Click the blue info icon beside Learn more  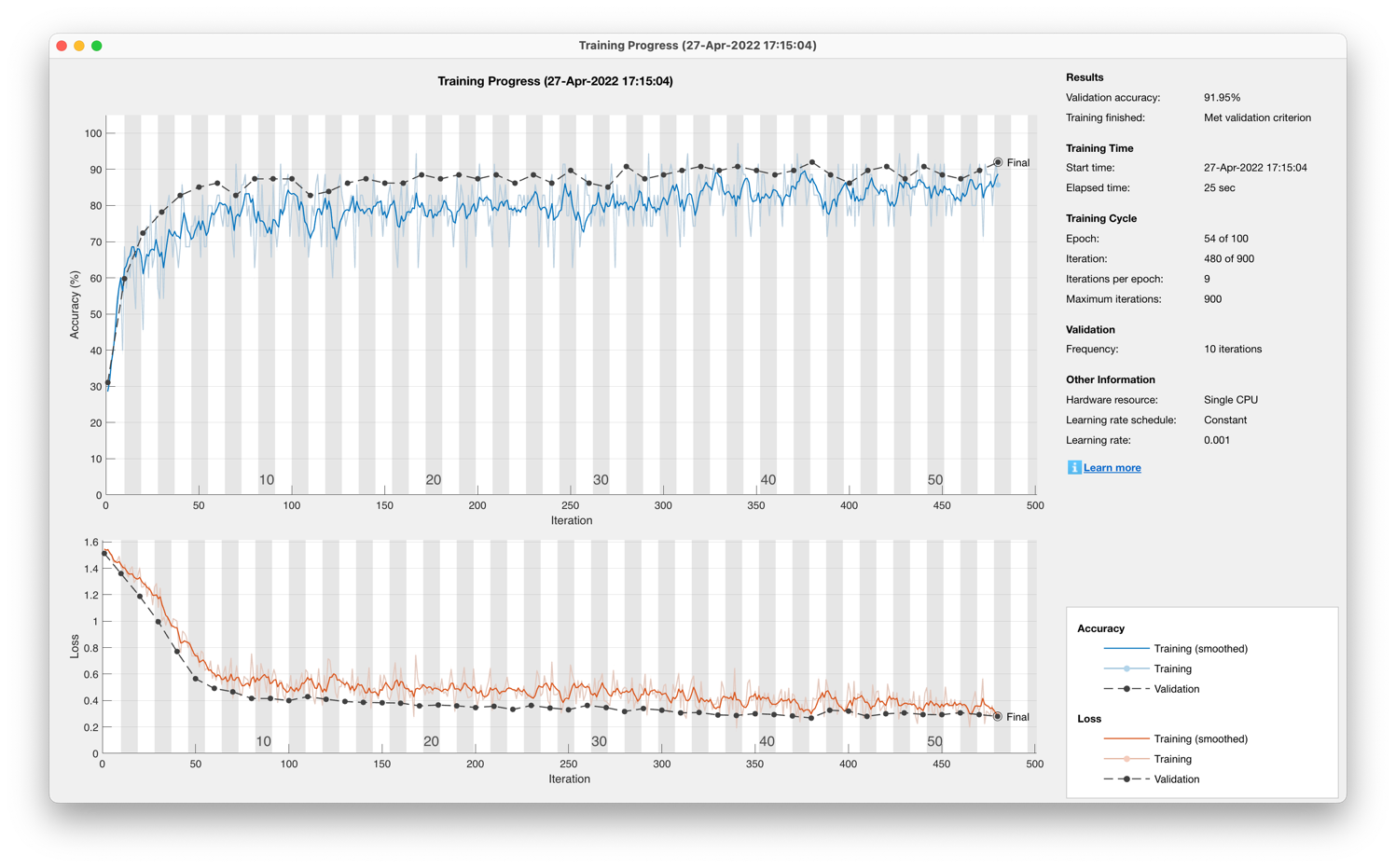1073,467
